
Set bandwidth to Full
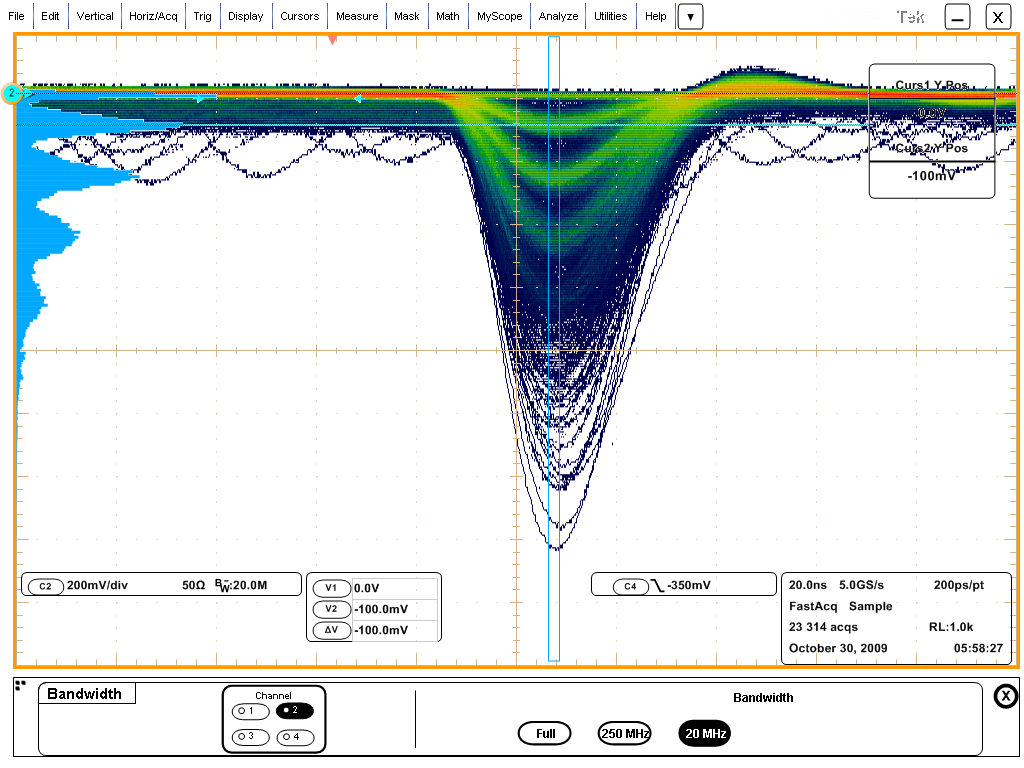coord(544,733)
